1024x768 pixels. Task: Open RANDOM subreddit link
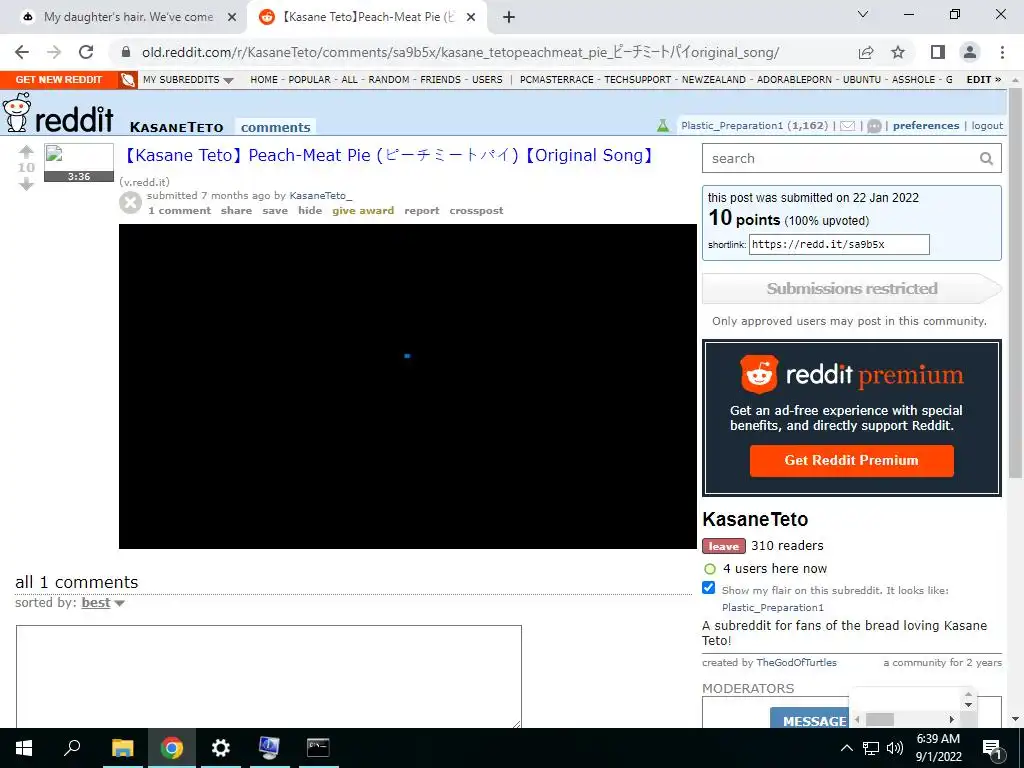coord(389,80)
